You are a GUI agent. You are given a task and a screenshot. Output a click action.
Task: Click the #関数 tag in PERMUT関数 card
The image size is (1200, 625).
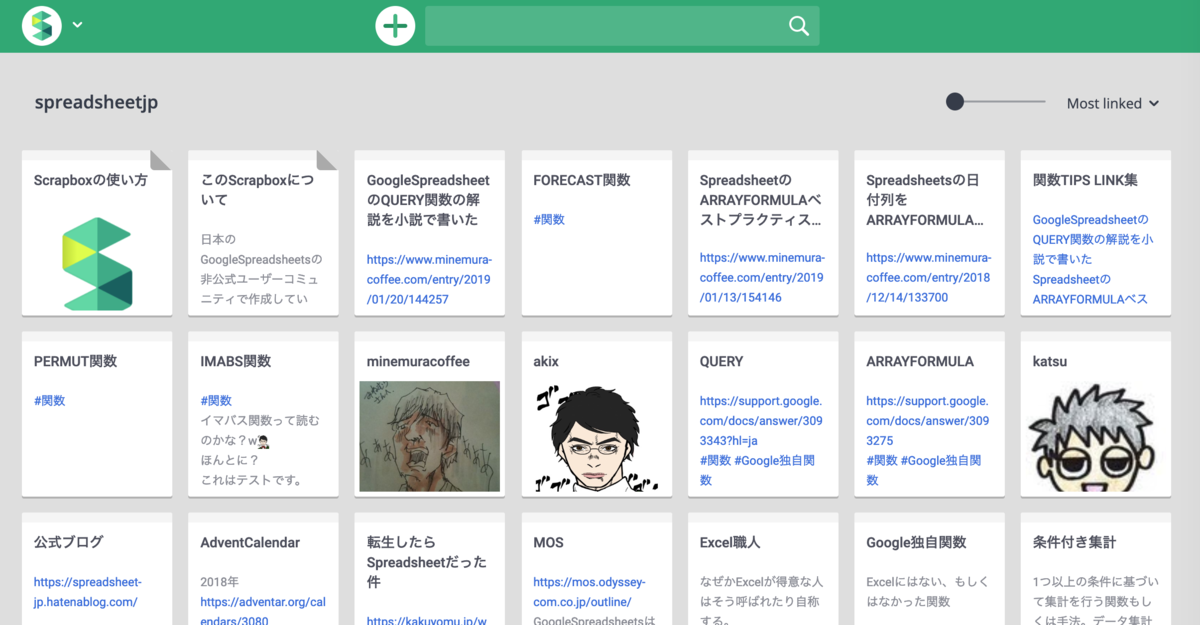click(50, 400)
